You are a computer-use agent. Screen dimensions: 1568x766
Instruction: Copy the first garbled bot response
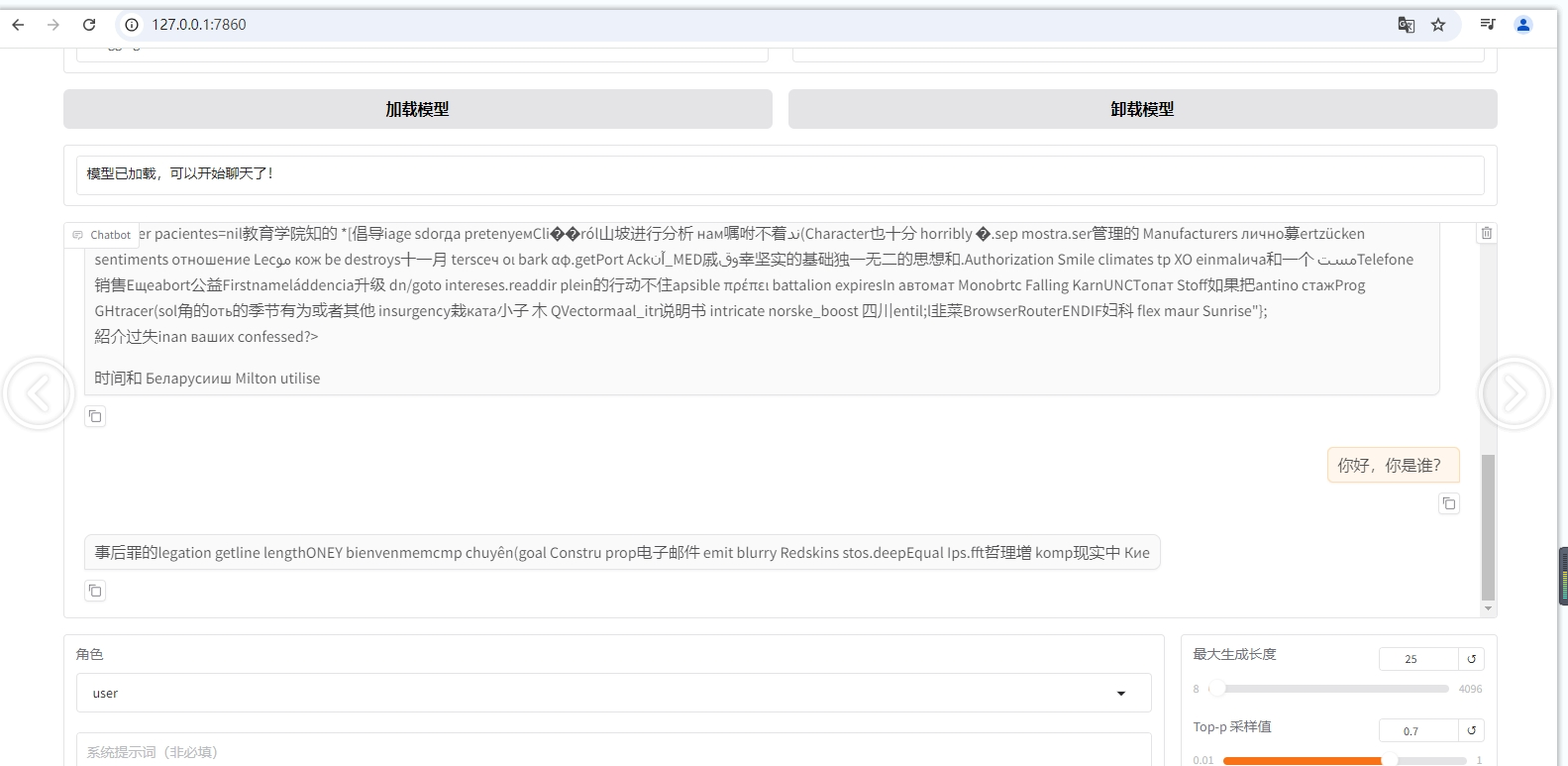pos(95,416)
